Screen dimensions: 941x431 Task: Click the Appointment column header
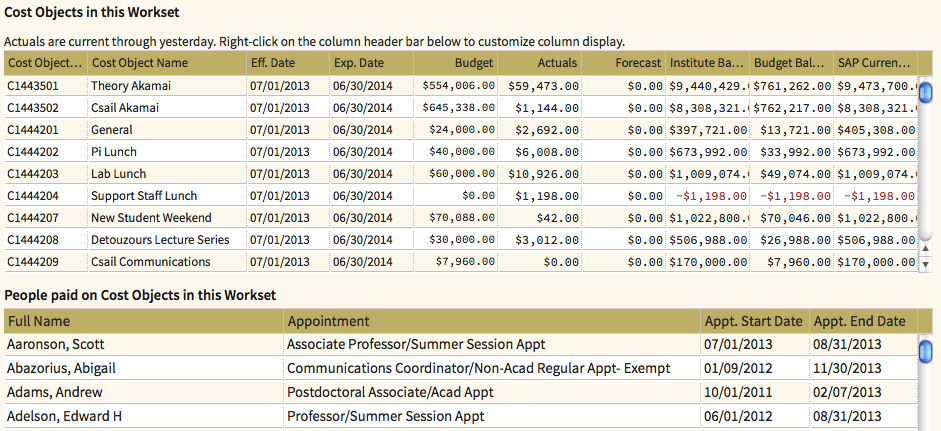pyautogui.click(x=492, y=321)
